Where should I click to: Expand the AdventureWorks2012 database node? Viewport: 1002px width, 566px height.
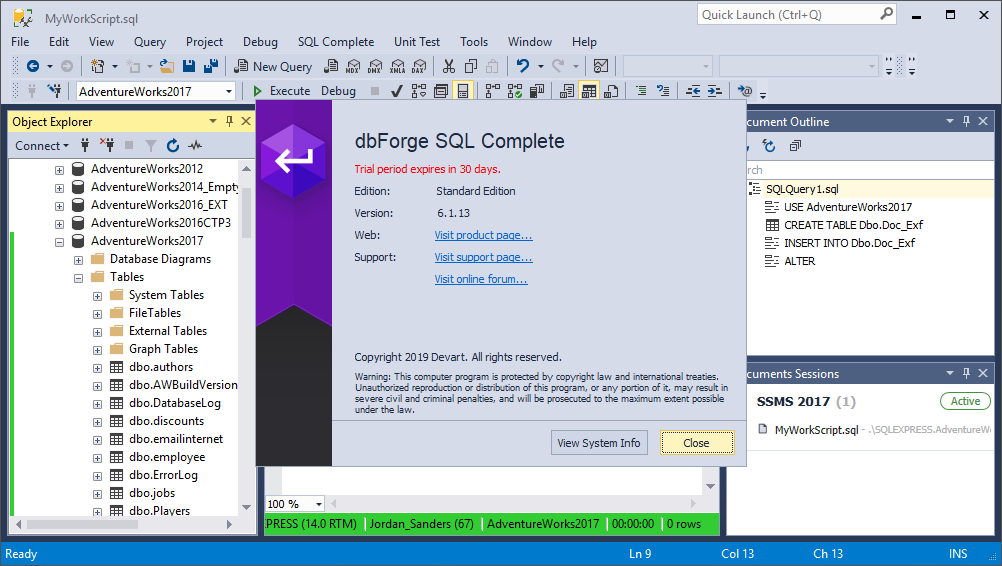point(59,170)
